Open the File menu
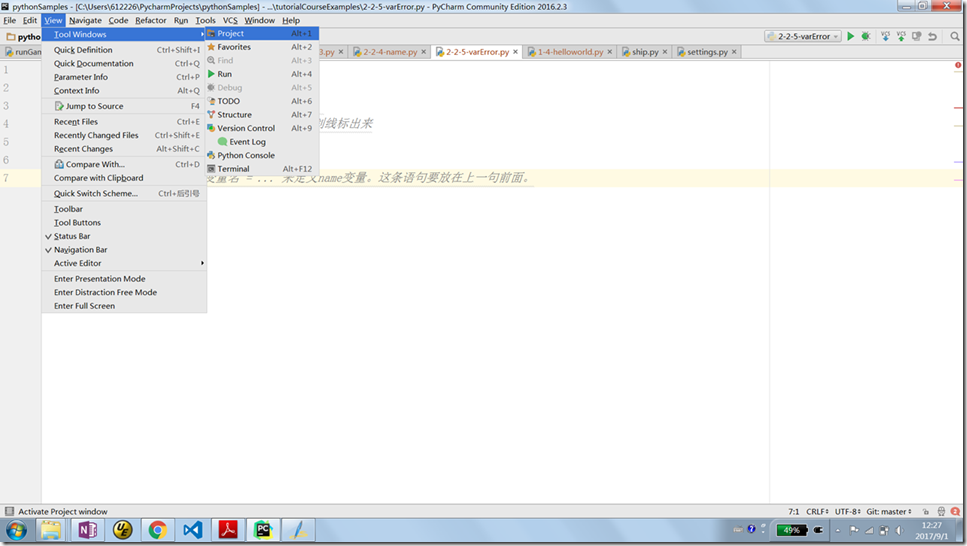This screenshot has width=967, height=546. [10, 20]
